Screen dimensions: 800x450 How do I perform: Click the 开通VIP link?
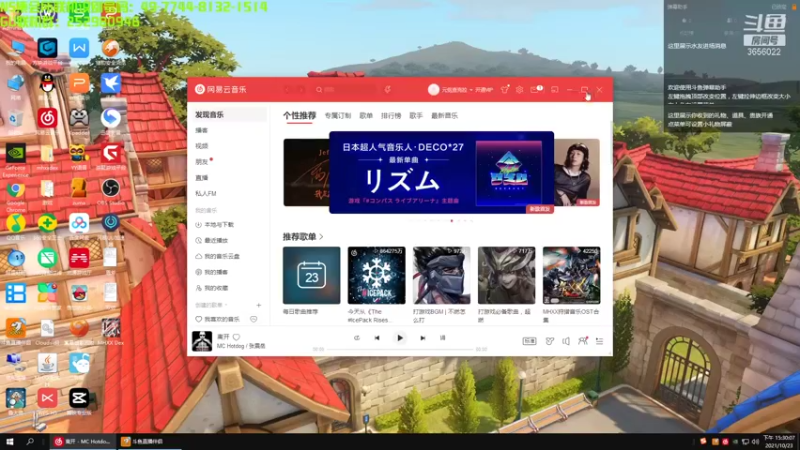click(484, 90)
